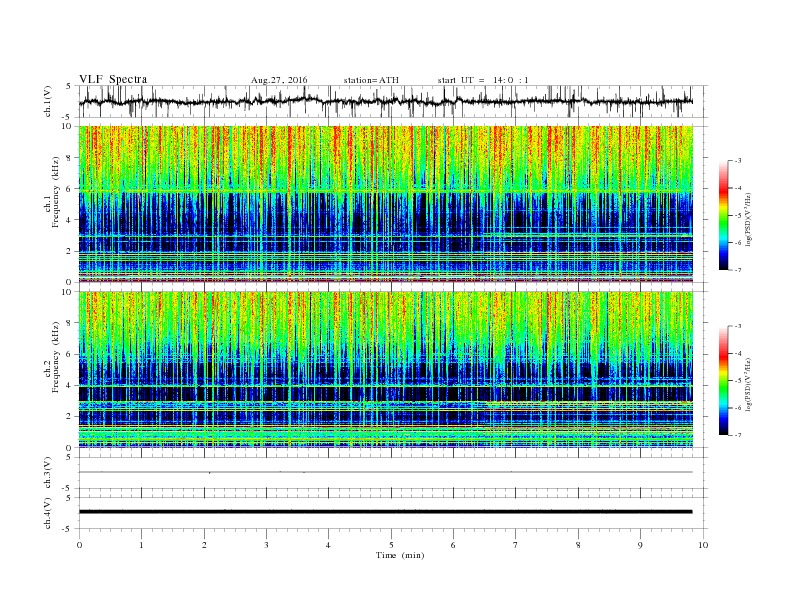
Task: Click the "-3" tick on upper colorbar
Action: point(737,161)
